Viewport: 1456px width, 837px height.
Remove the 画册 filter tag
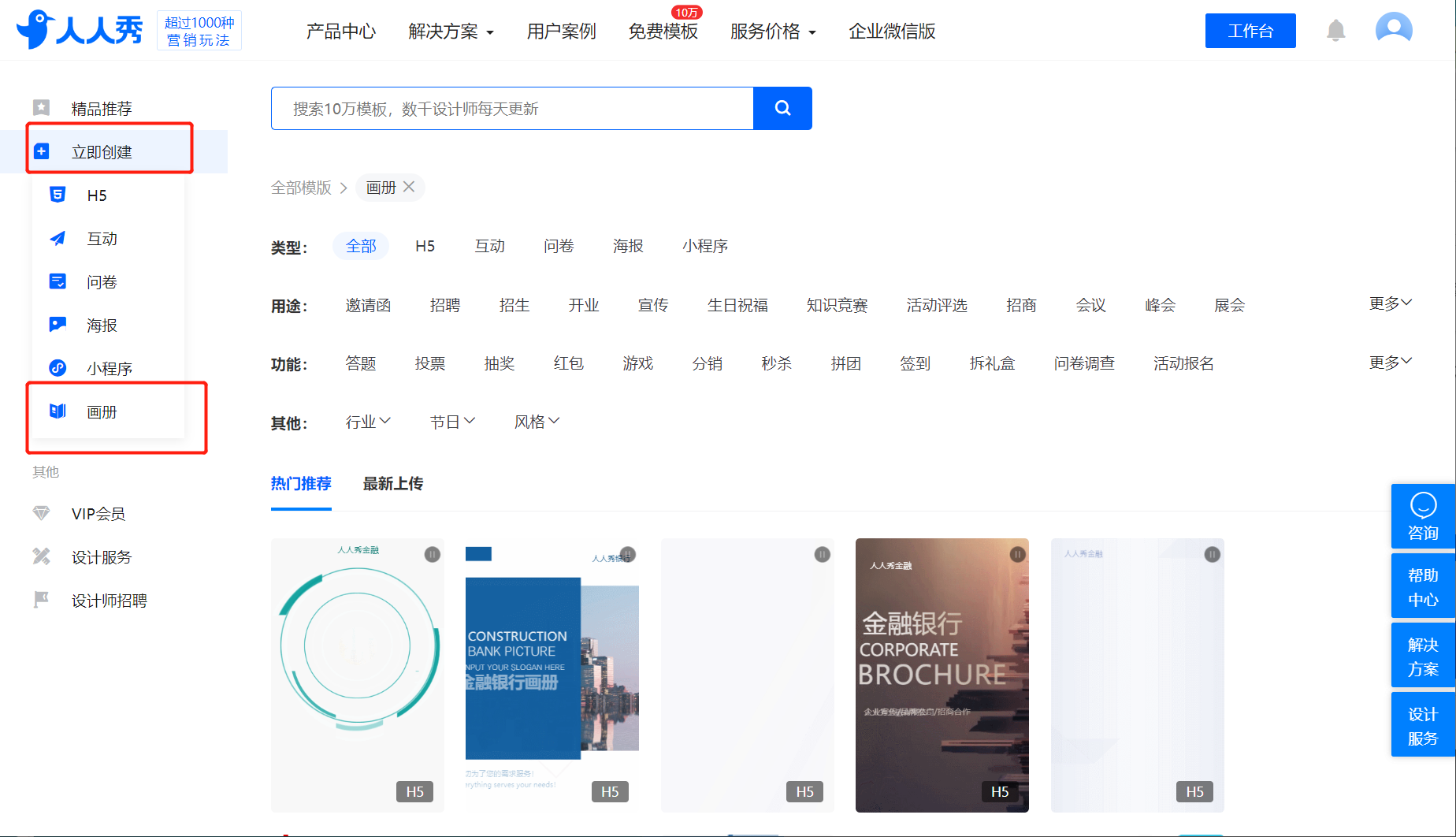coord(409,187)
